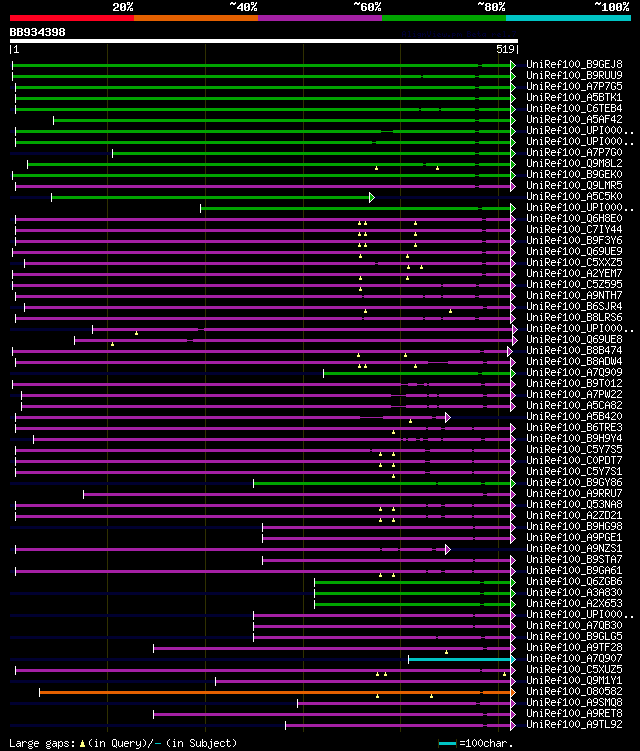The height and width of the screenshot is (751, 640).
Task: Click the cyan =100char. scale bar
Action: 447,744
